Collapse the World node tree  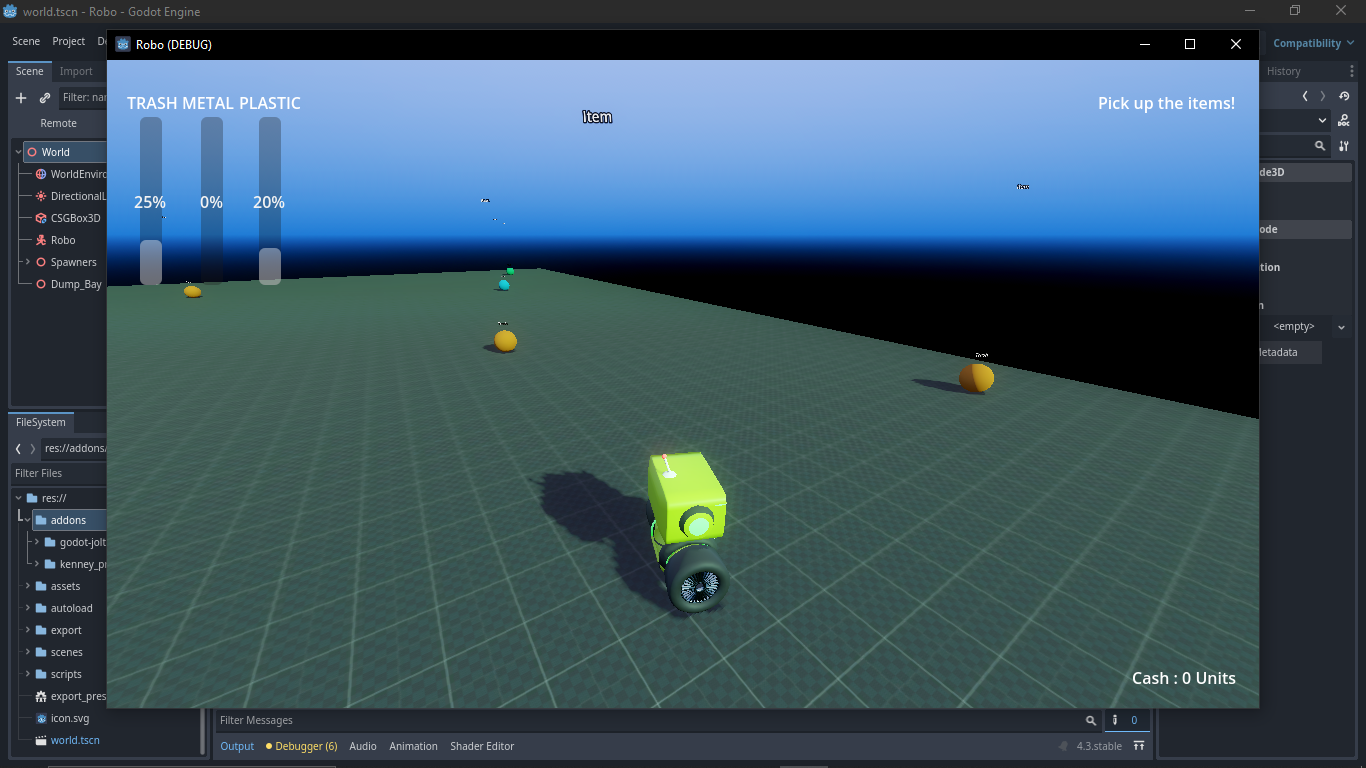tap(18, 152)
